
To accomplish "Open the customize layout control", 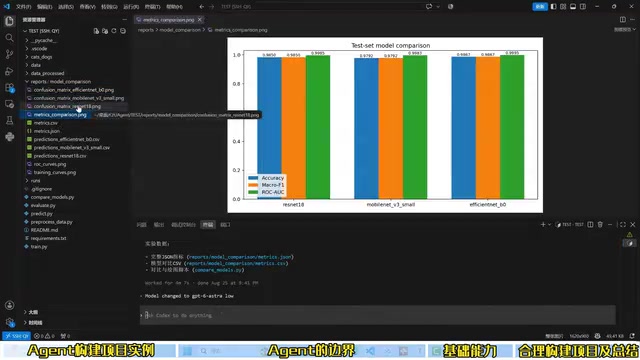I will [563, 7].
